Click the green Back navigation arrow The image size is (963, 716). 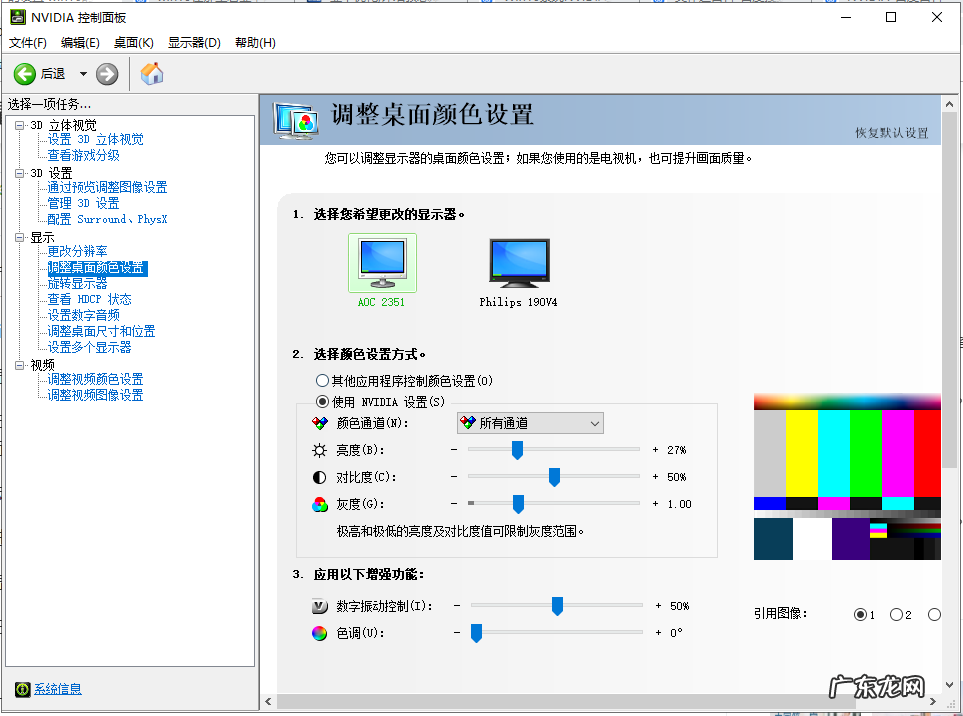[x=25, y=73]
